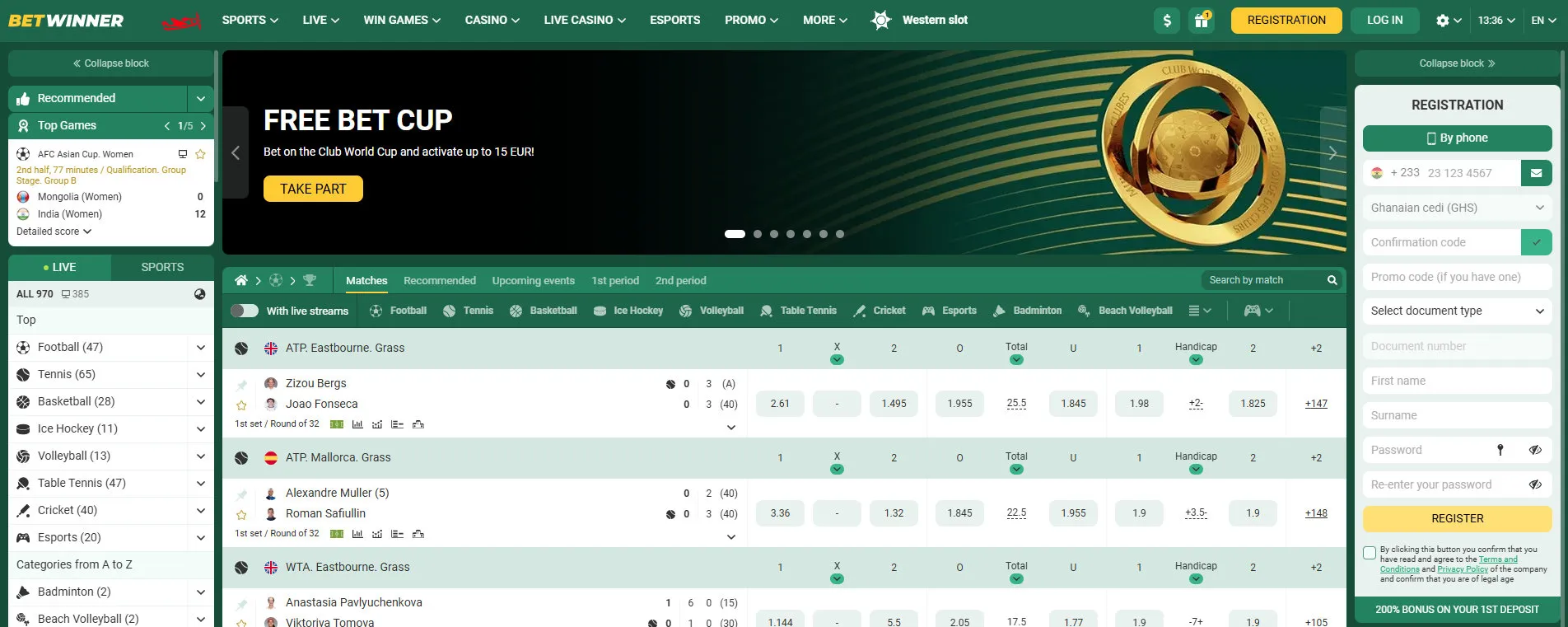Expand Tennis (65) in sidebar
Viewport: 1568px width, 627px height.
tap(201, 375)
